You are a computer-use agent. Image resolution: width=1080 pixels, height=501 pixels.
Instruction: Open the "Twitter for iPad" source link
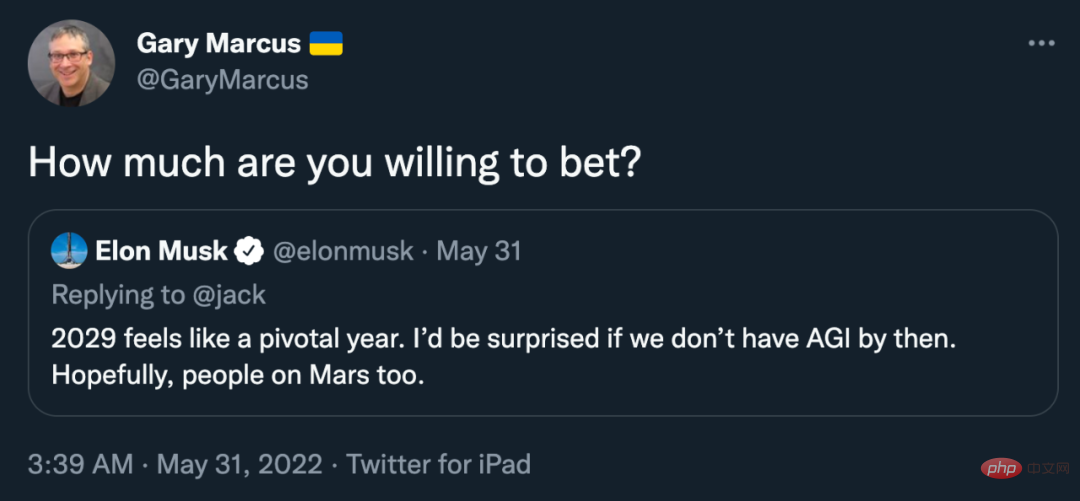click(x=438, y=464)
